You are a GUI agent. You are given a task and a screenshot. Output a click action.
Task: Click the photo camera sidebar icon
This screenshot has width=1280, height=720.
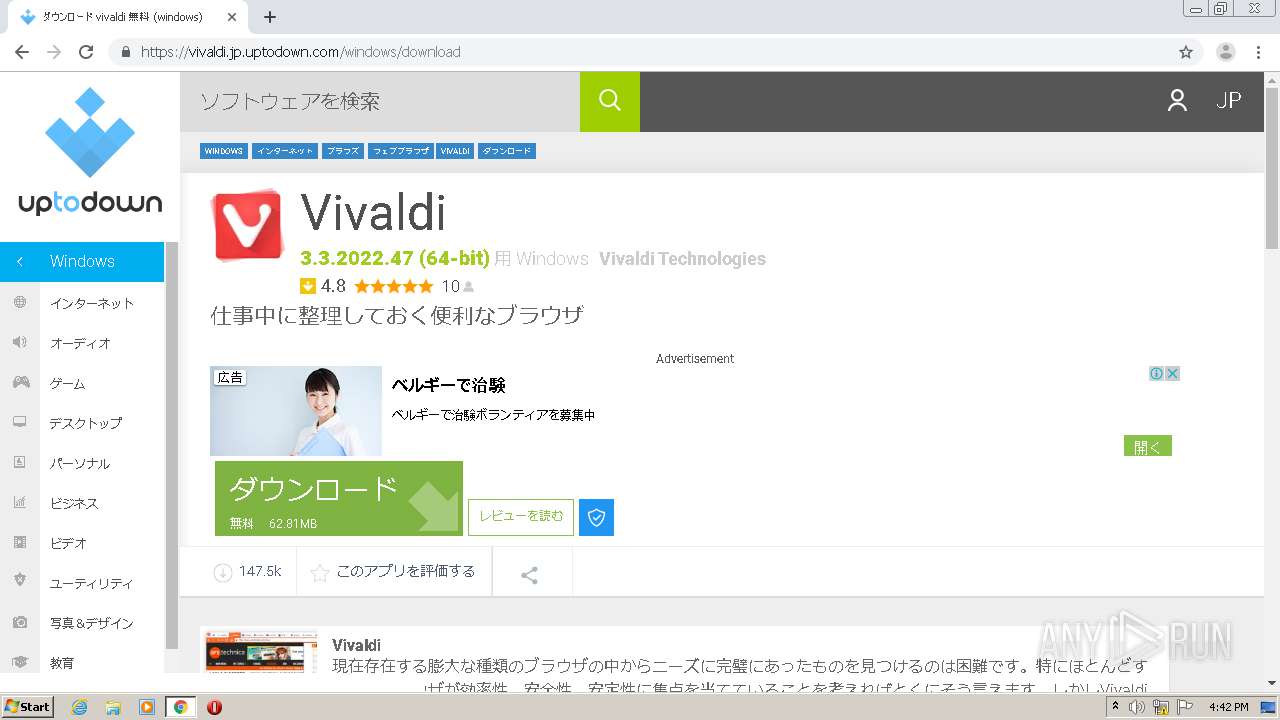coord(20,622)
